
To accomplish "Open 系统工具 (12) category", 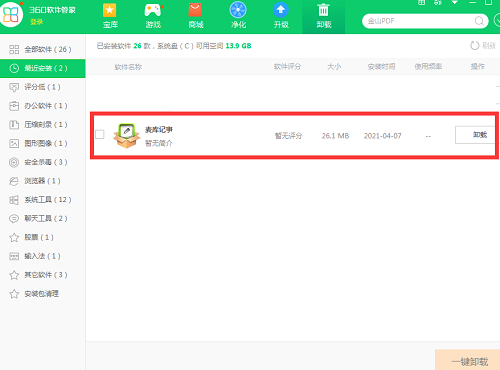I will [43, 200].
